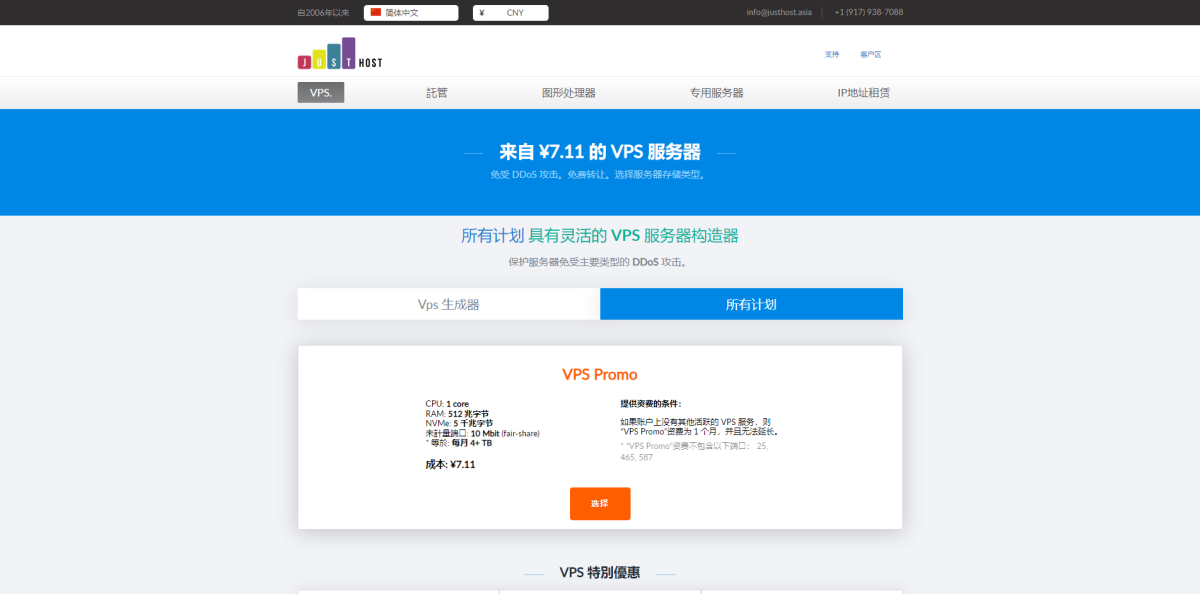Select the 所有计划 tab
1200x594 pixels.
[751, 304]
